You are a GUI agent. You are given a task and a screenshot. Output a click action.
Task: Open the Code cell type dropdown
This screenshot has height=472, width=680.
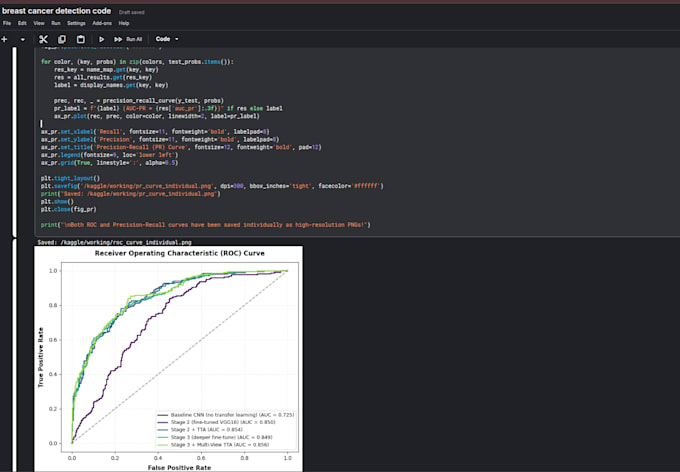pyautogui.click(x=167, y=39)
